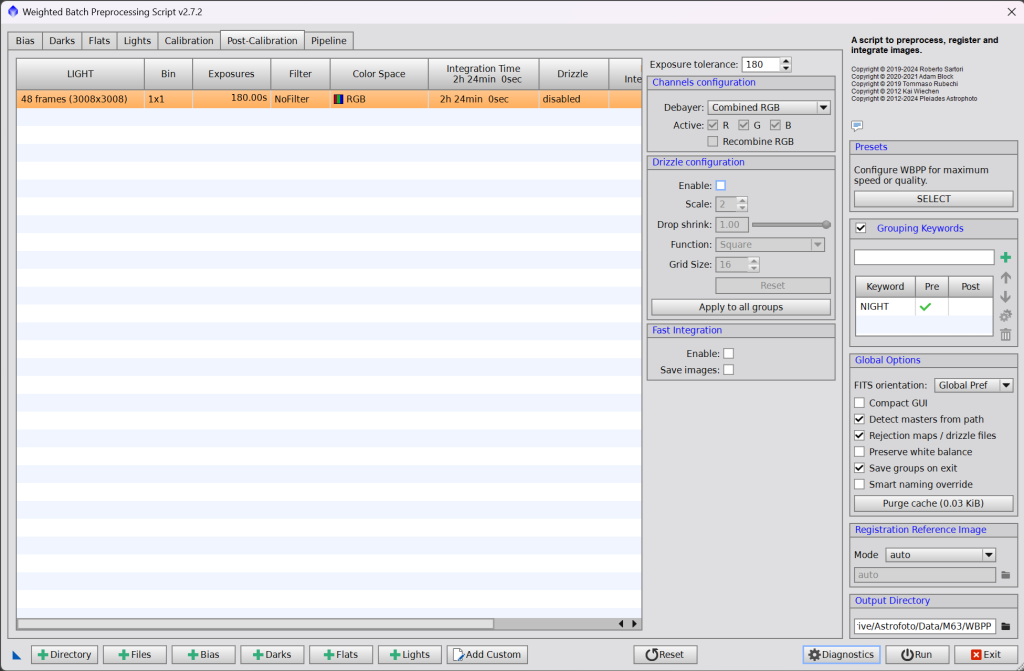Image resolution: width=1024 pixels, height=671 pixels.
Task: Click the green plus add keyword icon
Action: coord(1005,258)
